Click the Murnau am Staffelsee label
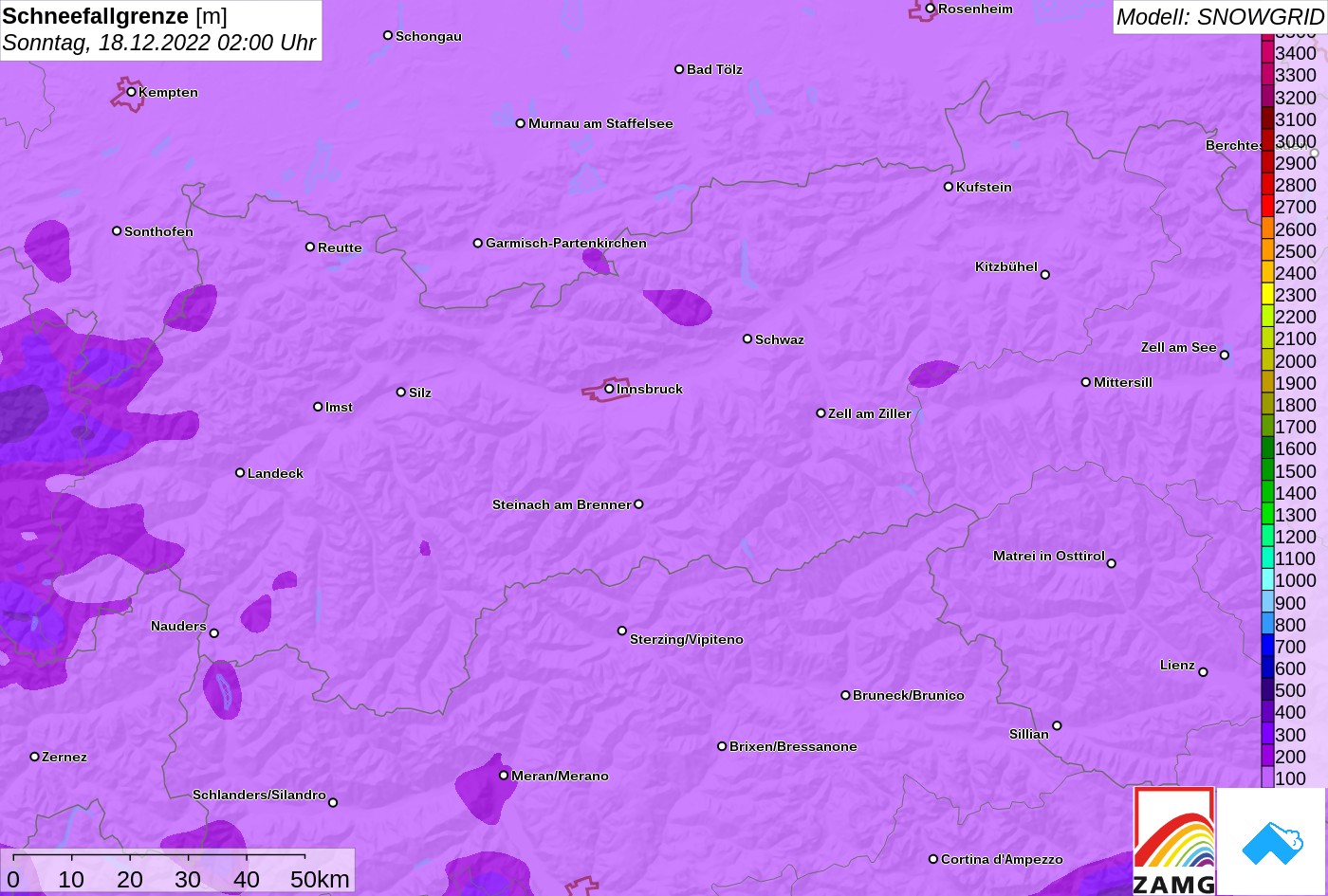 tap(600, 123)
